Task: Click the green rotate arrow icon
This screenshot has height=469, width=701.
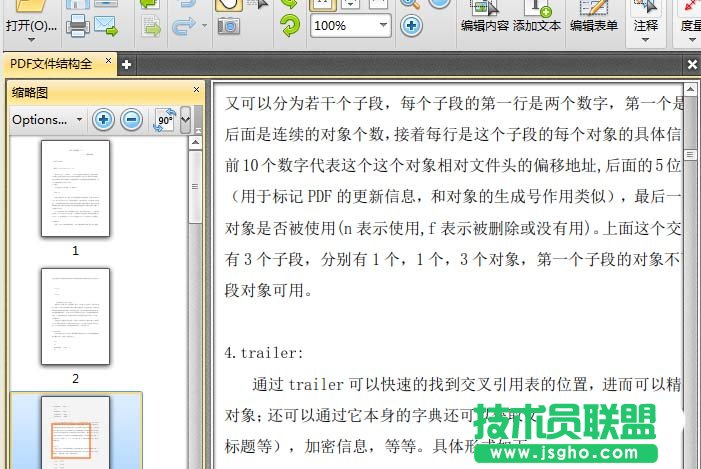Action: [290, 25]
